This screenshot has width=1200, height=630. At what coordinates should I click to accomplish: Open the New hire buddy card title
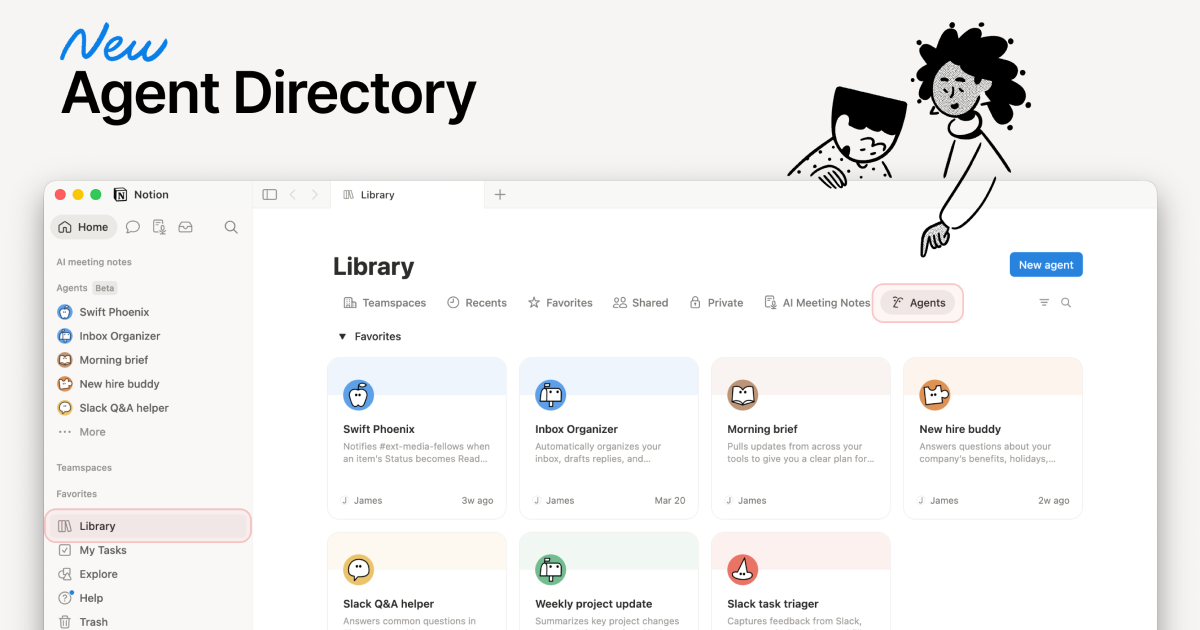pos(960,429)
